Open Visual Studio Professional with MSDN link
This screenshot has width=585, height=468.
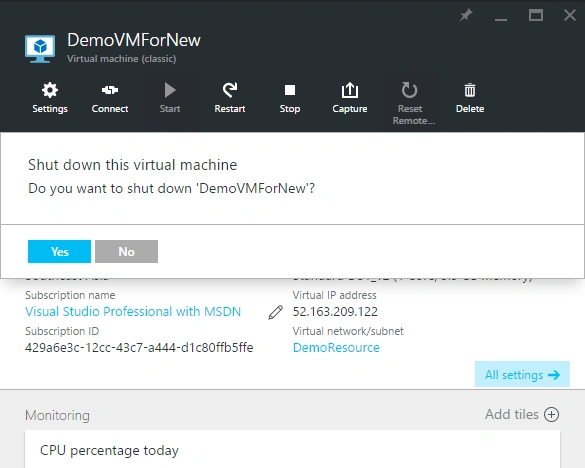pyautogui.click(x=133, y=312)
